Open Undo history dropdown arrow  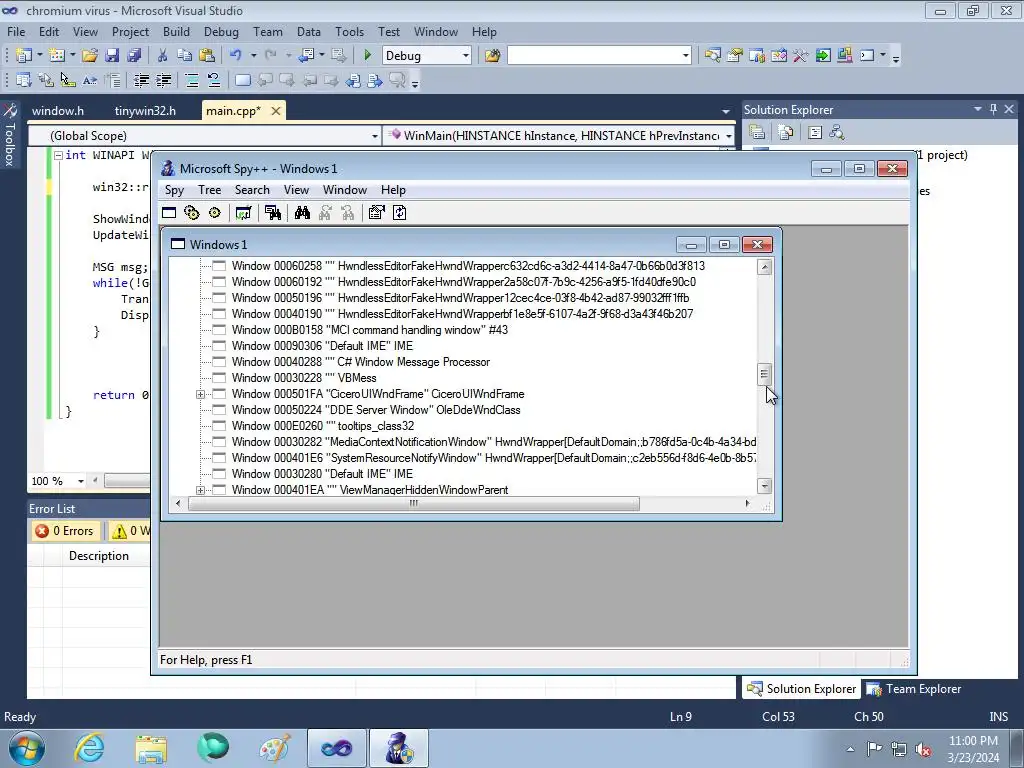pyautogui.click(x=253, y=56)
